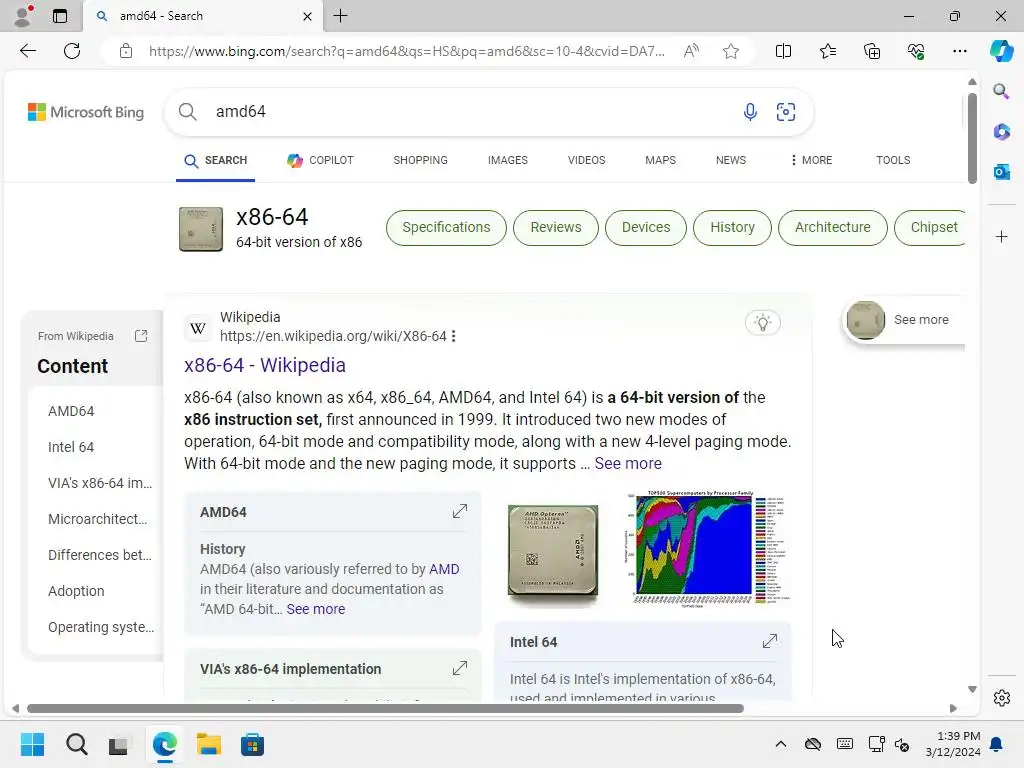Open the tab actions menu icon
Screen dimensions: 1024x768
tap(60, 16)
